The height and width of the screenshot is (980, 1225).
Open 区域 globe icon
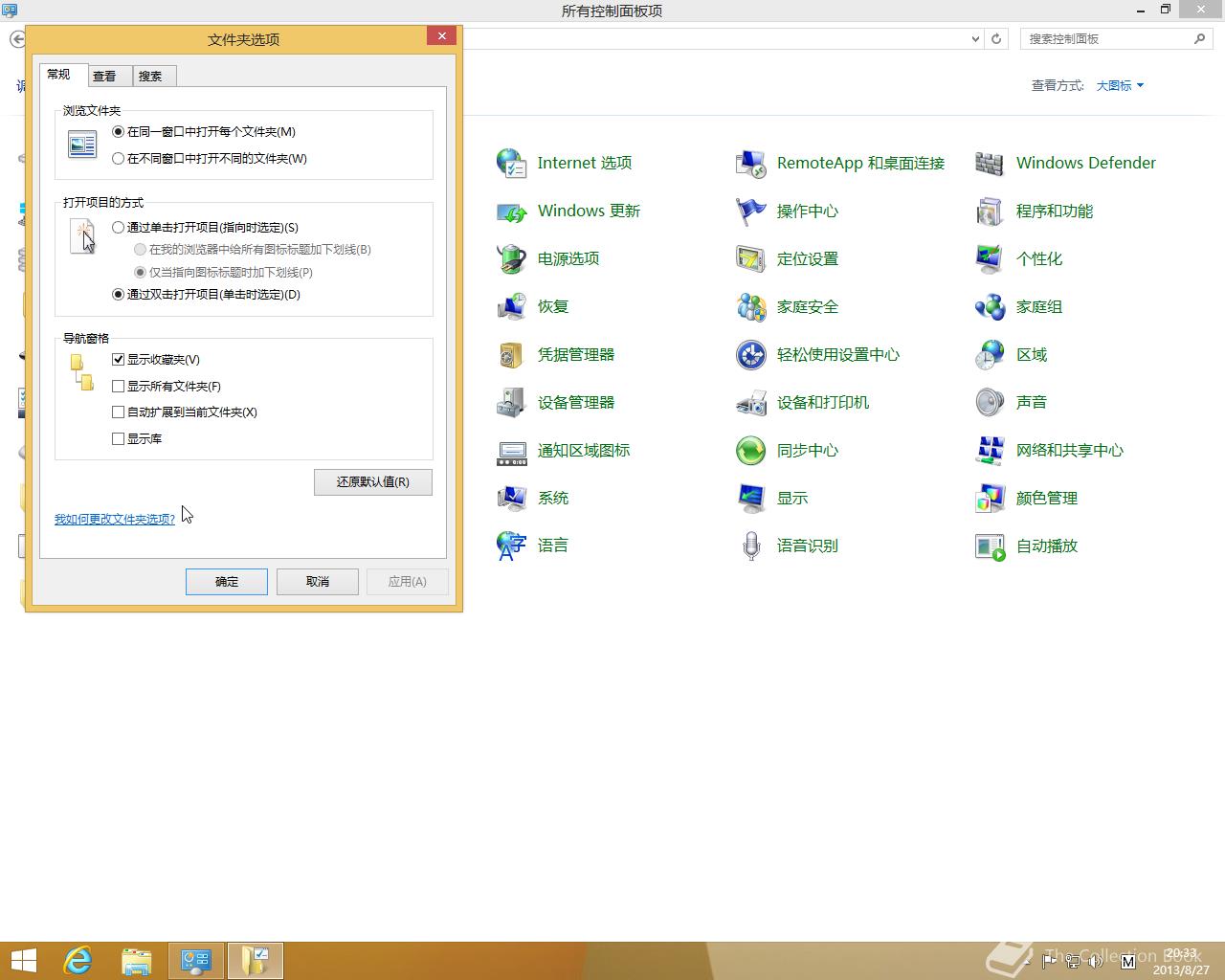tap(990, 354)
